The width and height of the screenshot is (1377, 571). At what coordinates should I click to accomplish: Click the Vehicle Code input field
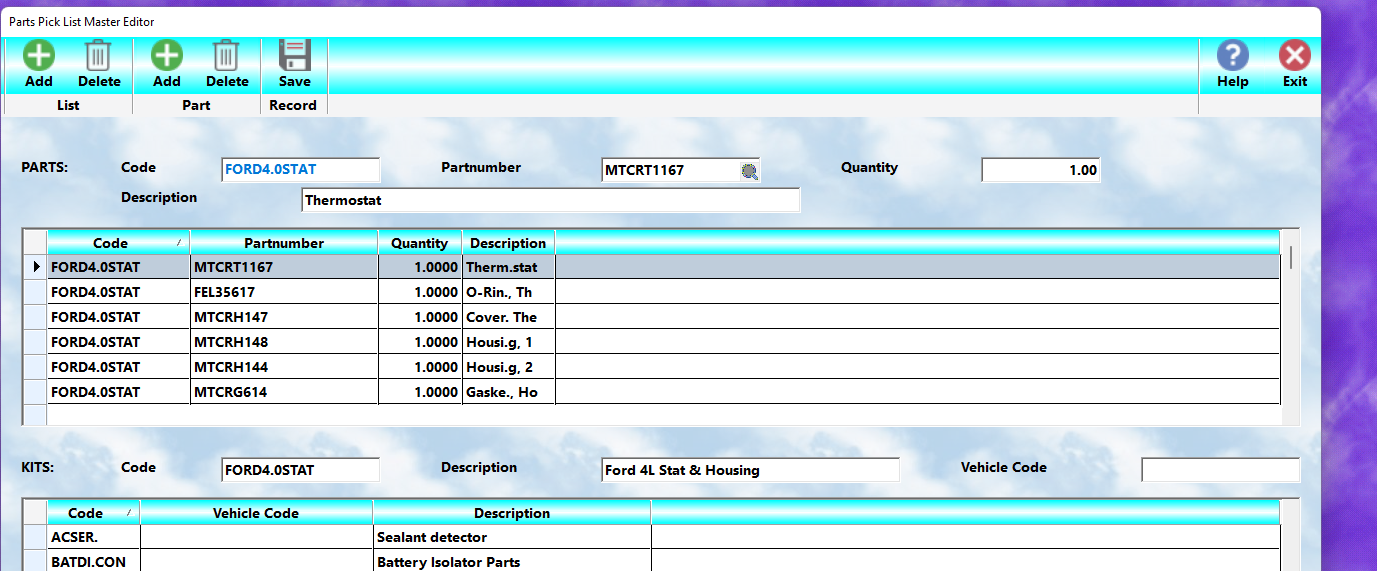tap(1221, 470)
